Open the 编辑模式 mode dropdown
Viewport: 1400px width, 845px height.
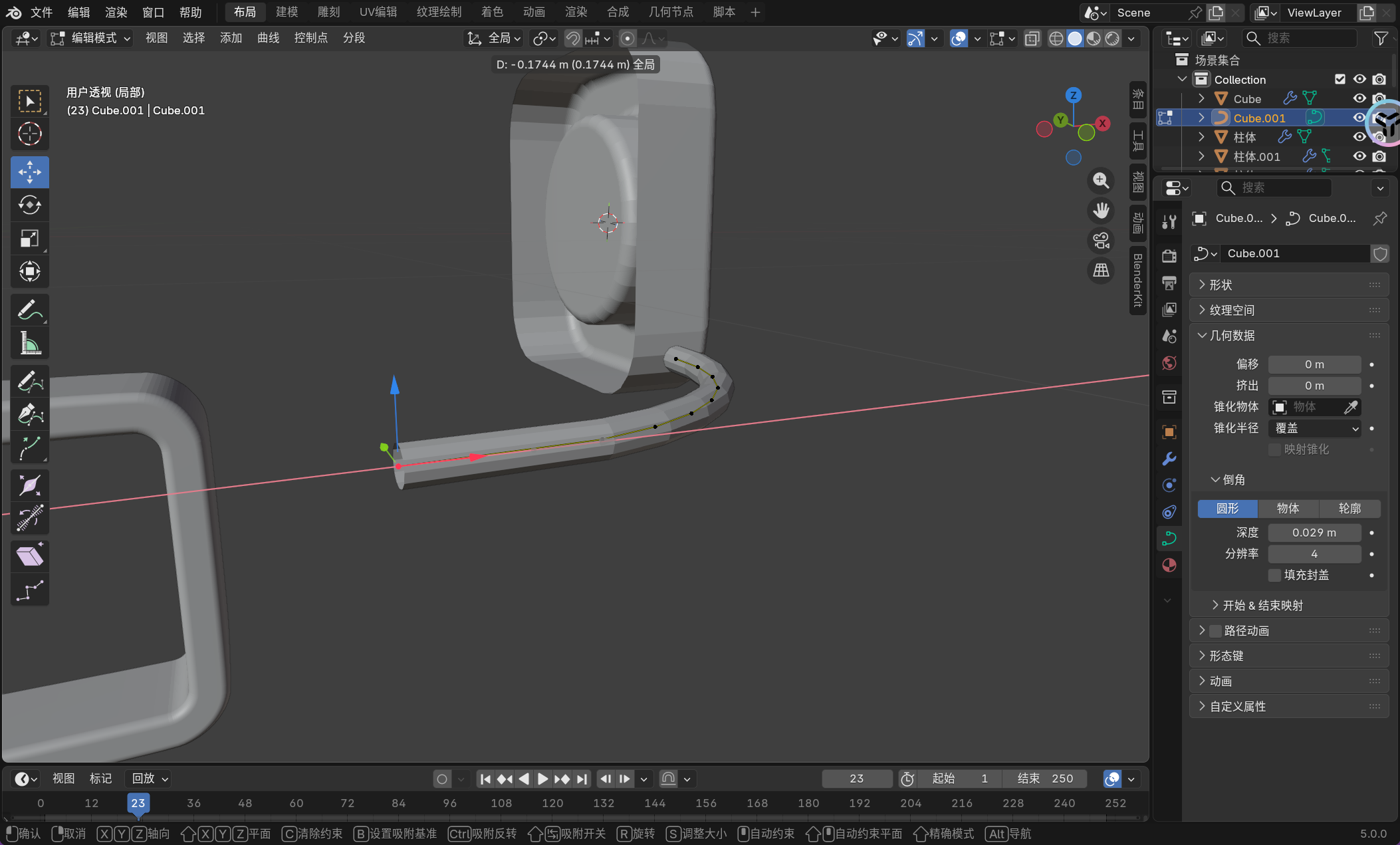click(92, 38)
